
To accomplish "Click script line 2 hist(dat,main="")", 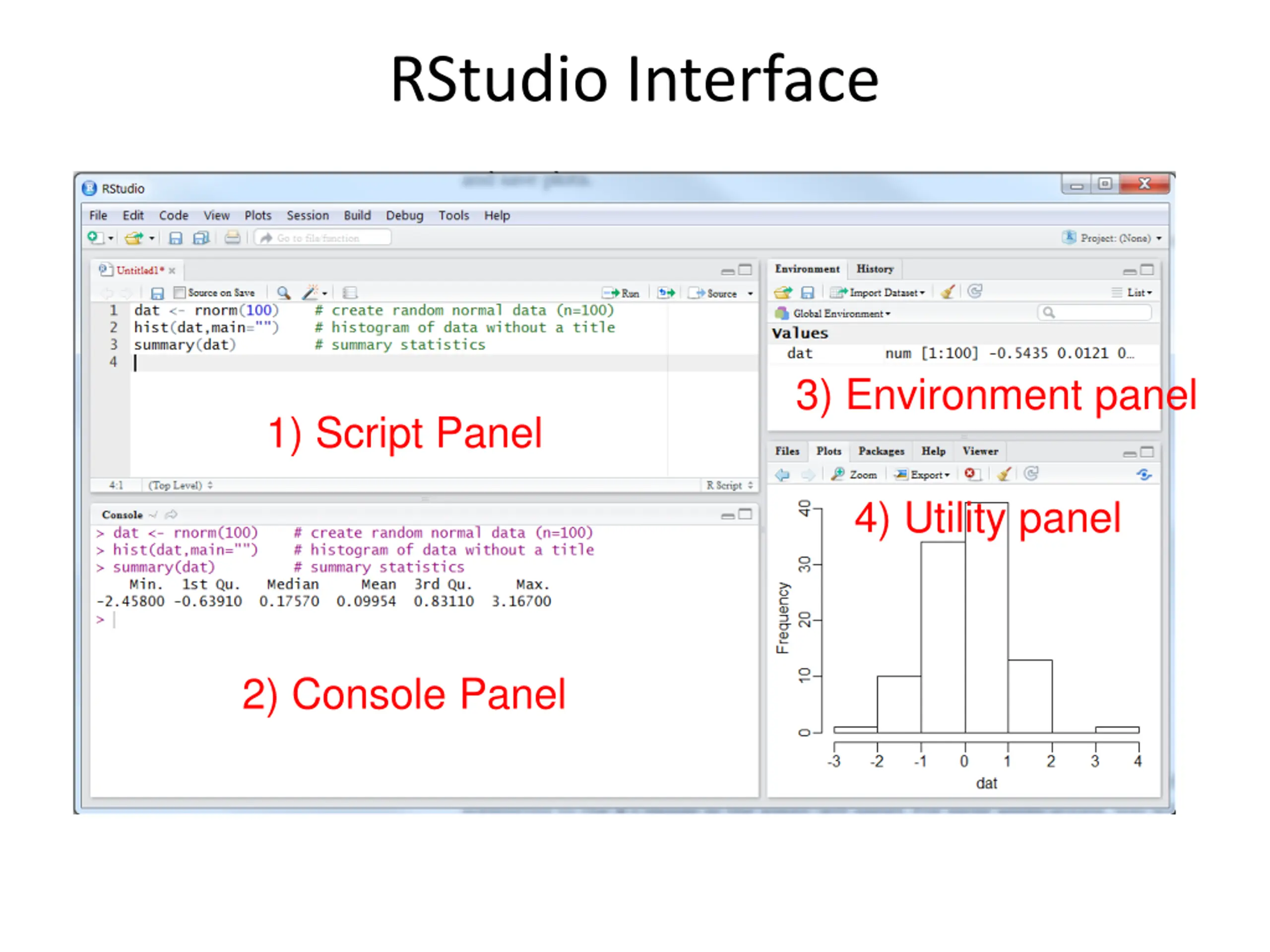I will click(x=206, y=328).
